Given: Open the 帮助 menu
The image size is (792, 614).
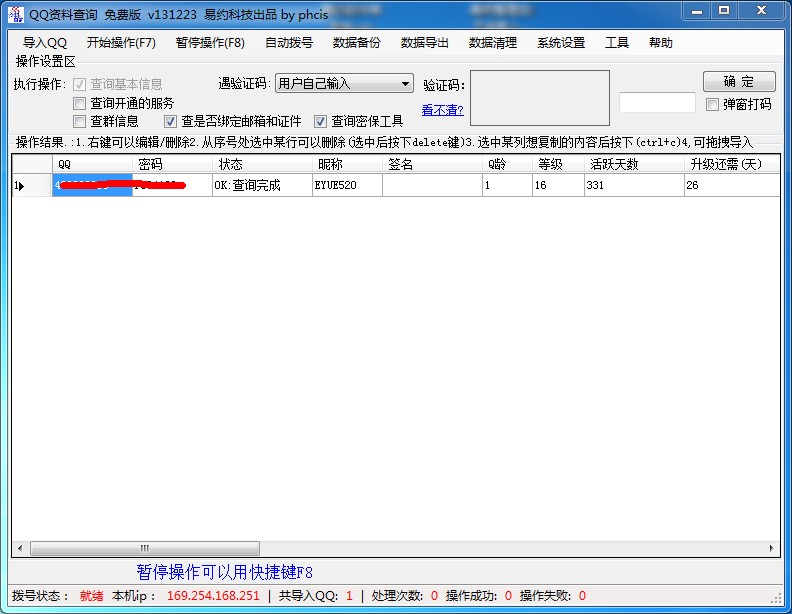Looking at the screenshot, I should pos(661,43).
